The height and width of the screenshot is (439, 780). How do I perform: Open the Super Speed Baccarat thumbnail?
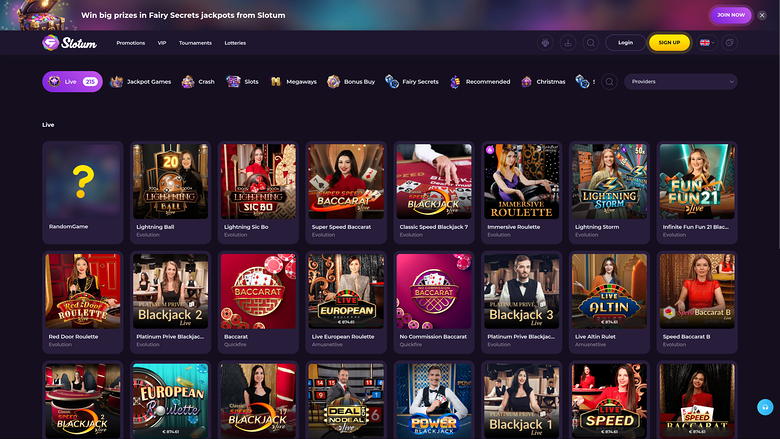click(346, 181)
